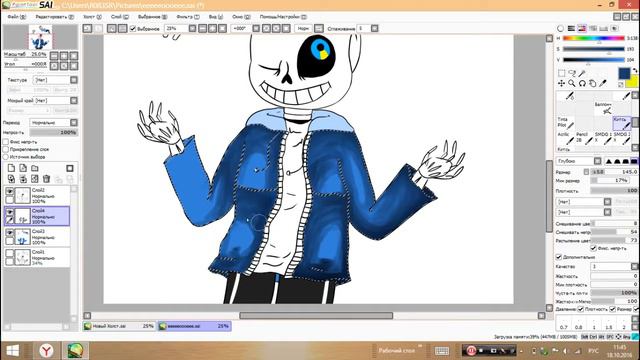Toggle pressure Размер checkbox
Screen dimensions: 640x360
612,309
